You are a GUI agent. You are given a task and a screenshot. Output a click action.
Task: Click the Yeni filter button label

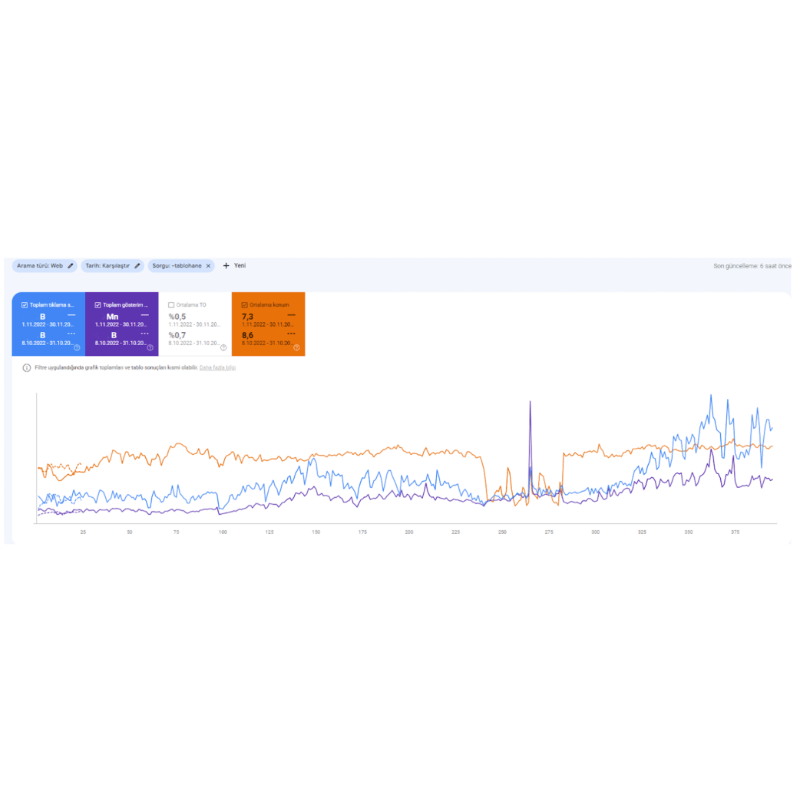coord(240,266)
